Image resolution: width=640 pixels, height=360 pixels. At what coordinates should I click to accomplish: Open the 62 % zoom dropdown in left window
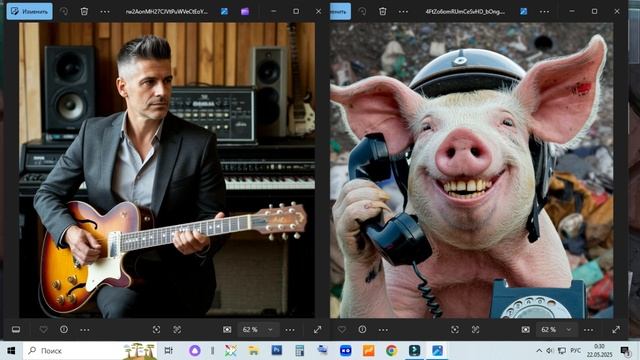point(258,329)
